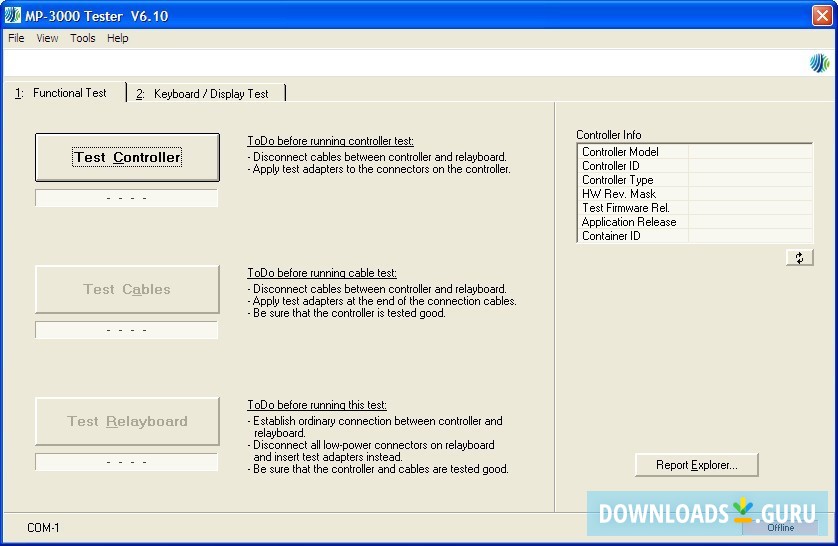838x546 pixels.
Task: Click the Test Cables result status field
Action: click(127, 330)
